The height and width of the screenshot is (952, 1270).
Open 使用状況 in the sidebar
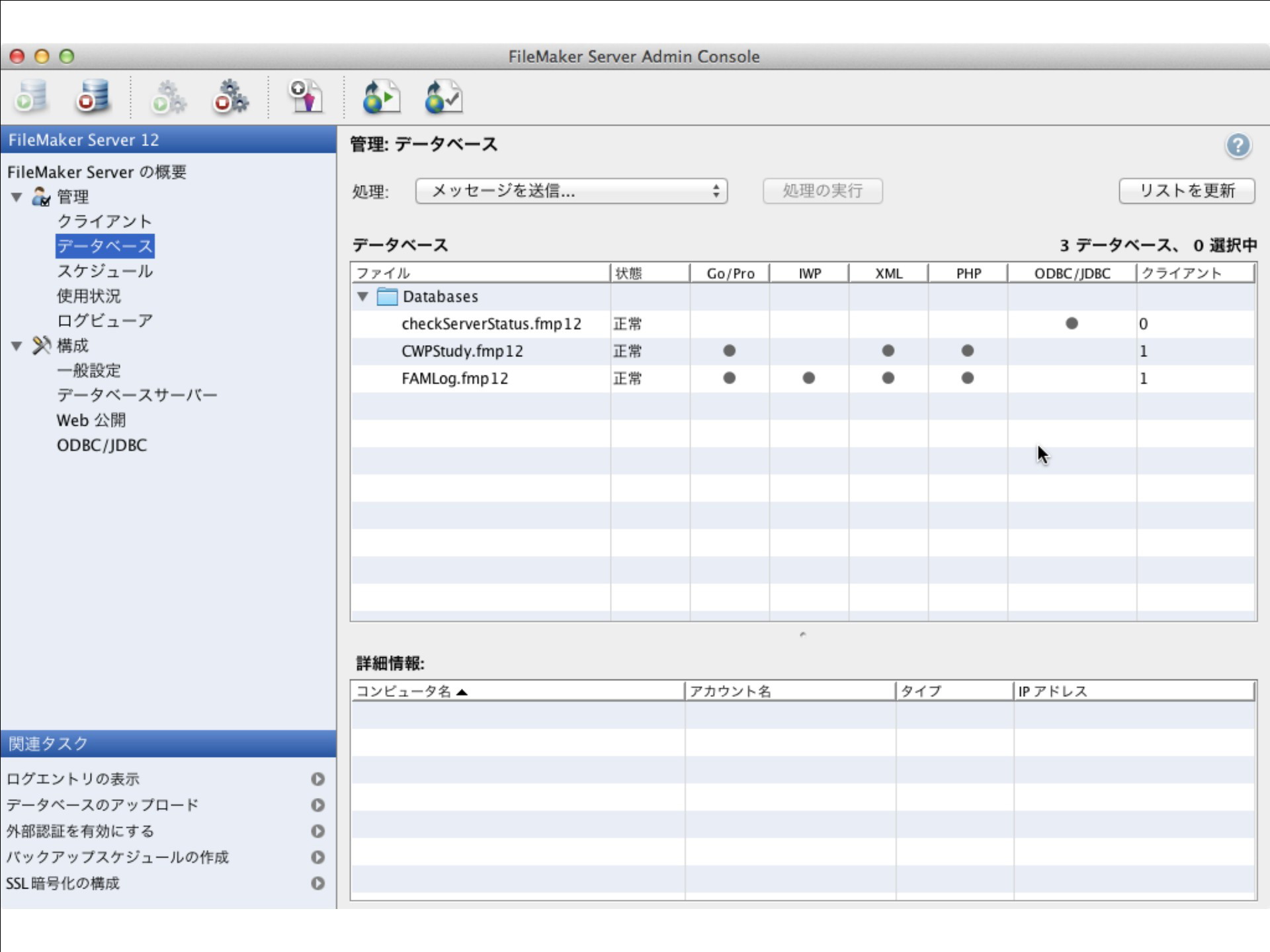point(89,296)
